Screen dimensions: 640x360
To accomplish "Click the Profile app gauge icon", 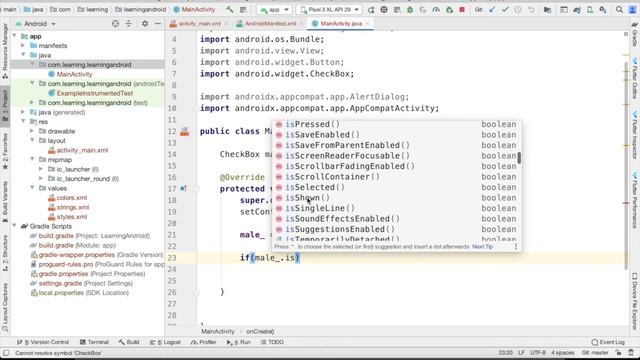I will click(436, 9).
